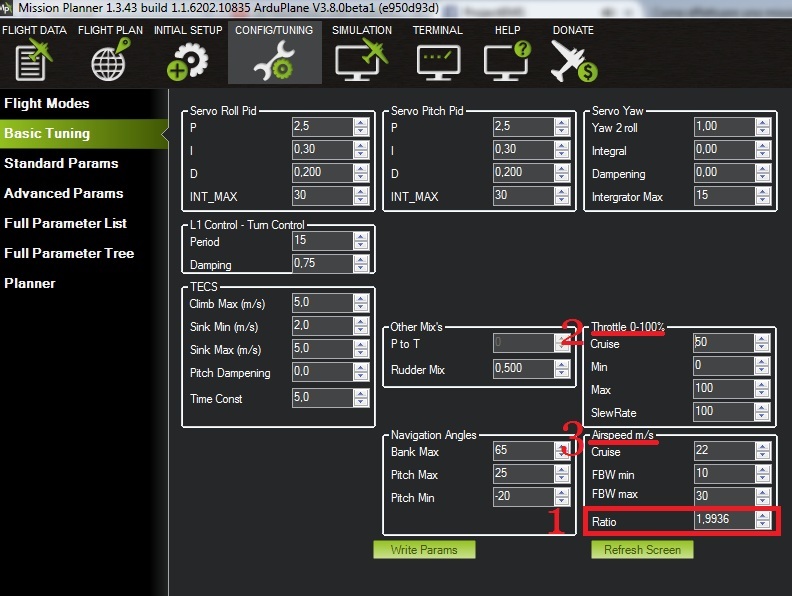Click Servo Roll Pid P value field
This screenshot has width=792, height=596.
tap(322, 126)
